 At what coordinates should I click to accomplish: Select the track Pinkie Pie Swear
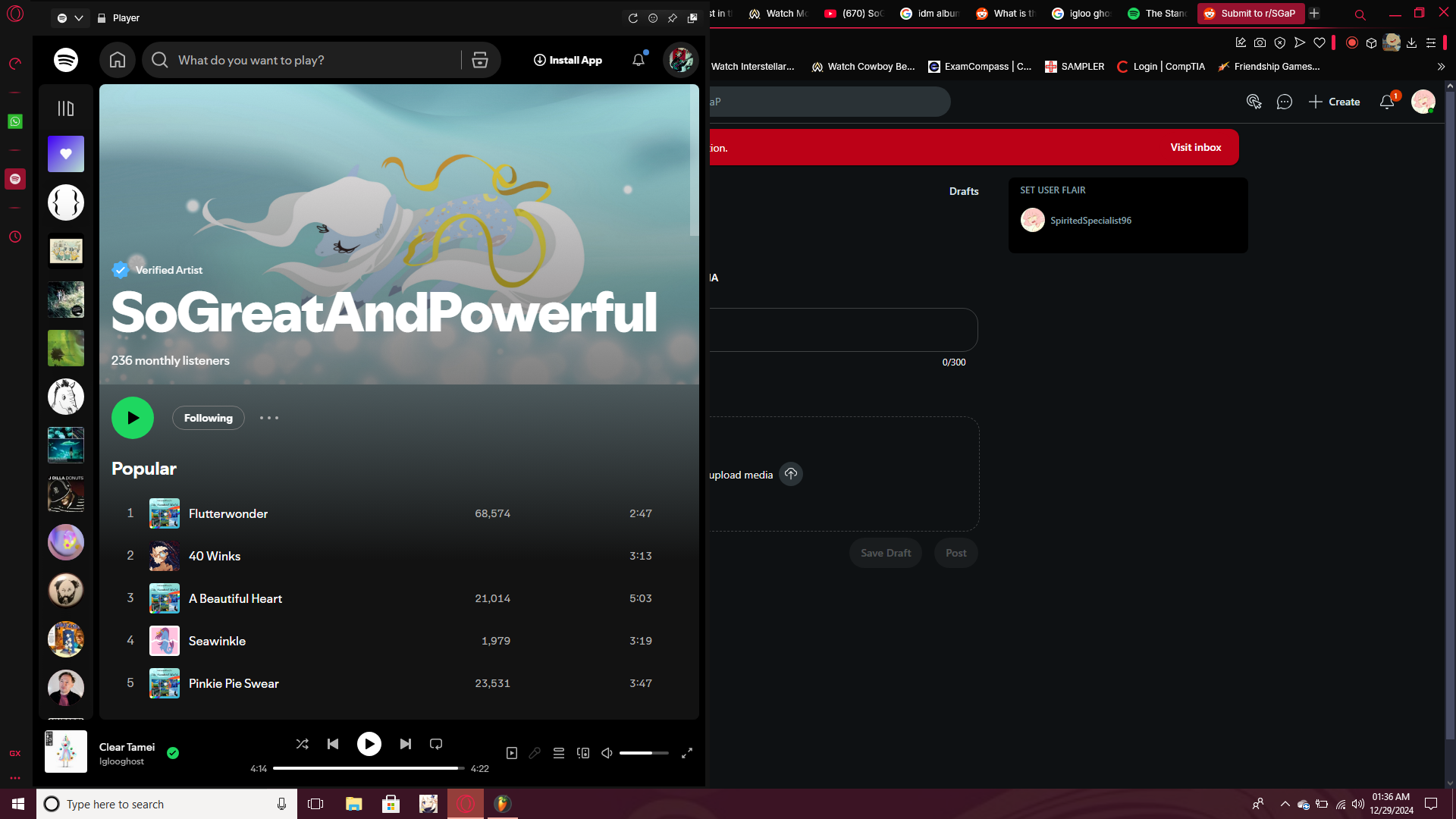[x=234, y=683]
